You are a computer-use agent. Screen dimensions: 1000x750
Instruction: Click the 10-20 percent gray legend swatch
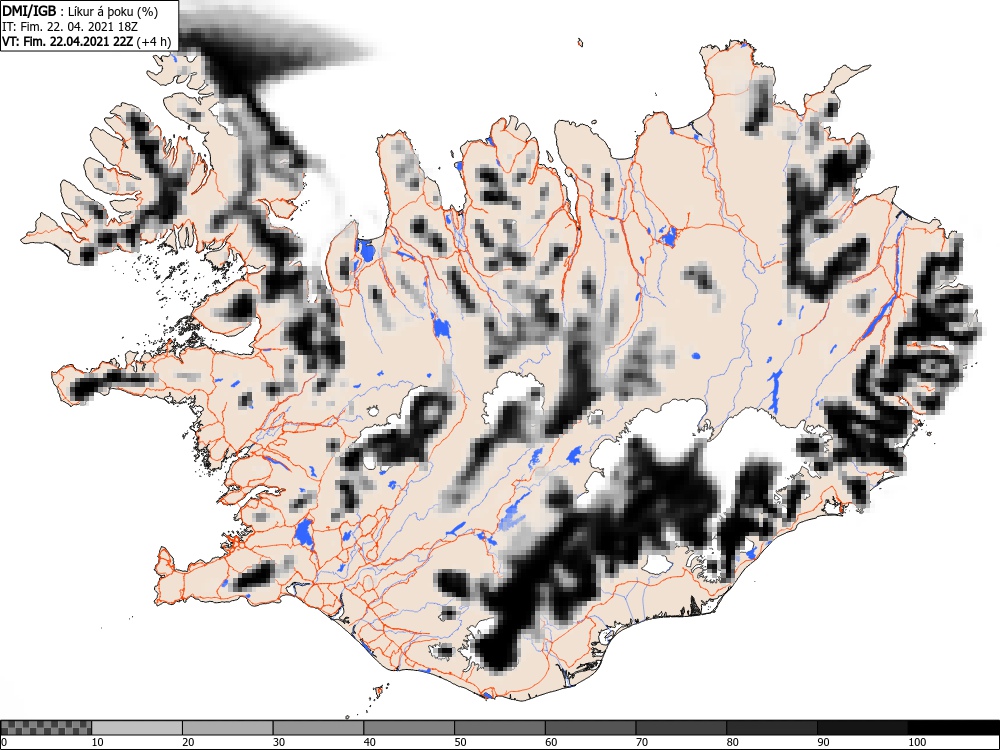(x=137, y=728)
